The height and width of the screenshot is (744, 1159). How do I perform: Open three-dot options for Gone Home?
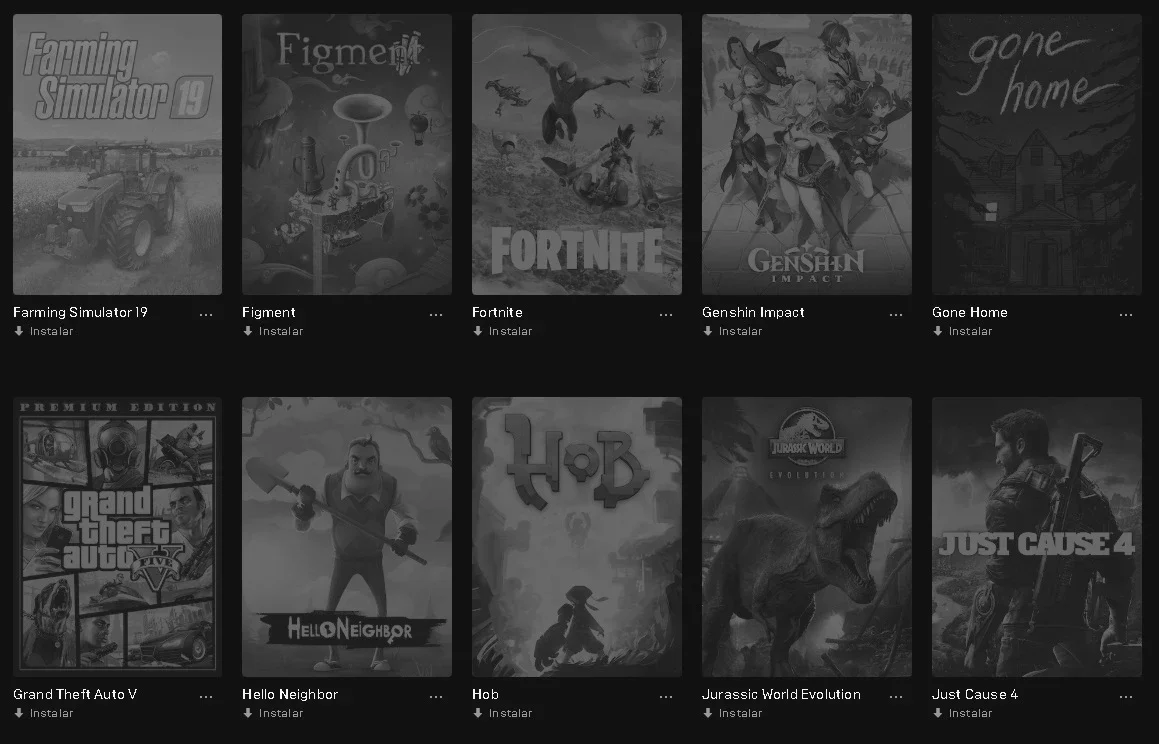click(1126, 315)
